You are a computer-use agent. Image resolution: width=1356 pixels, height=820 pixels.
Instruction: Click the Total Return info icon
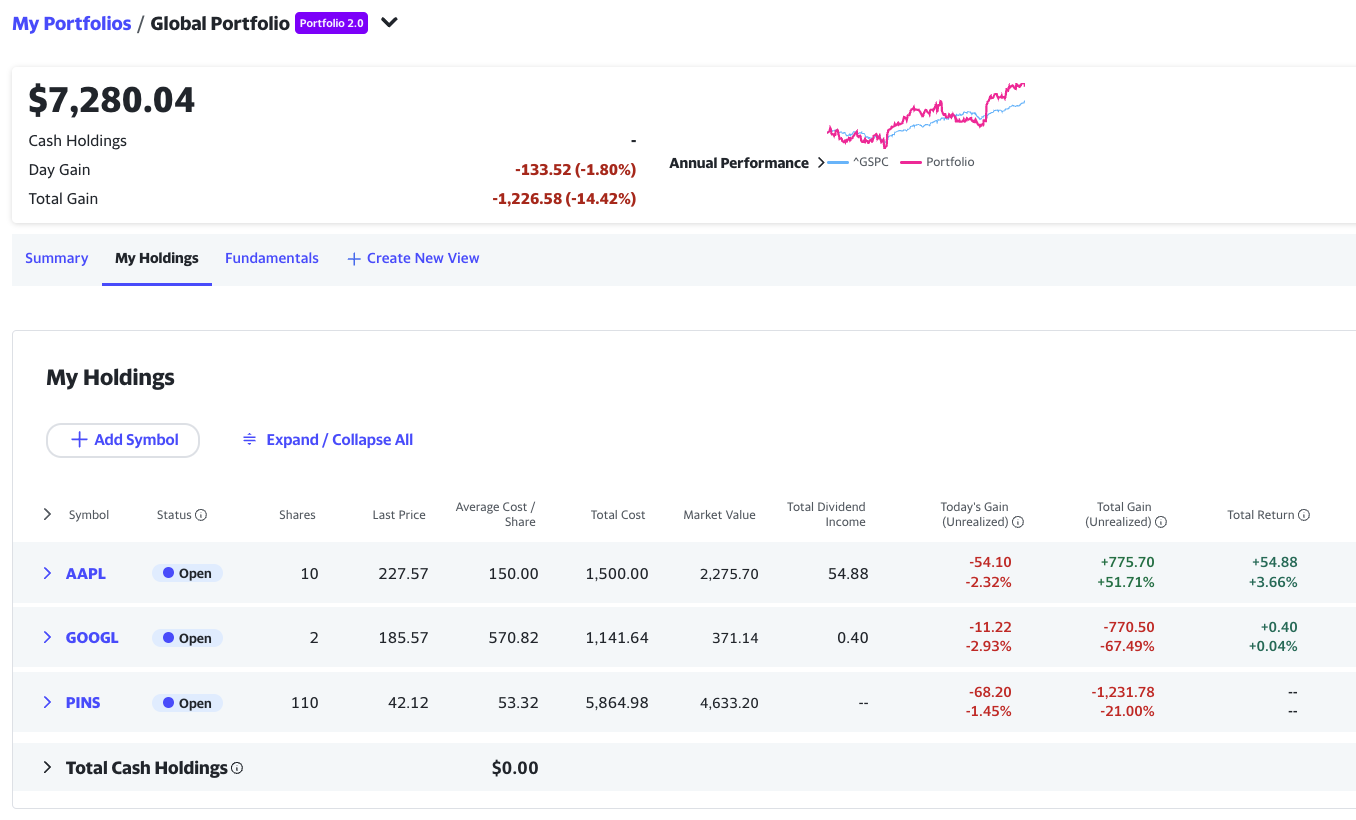click(1304, 515)
